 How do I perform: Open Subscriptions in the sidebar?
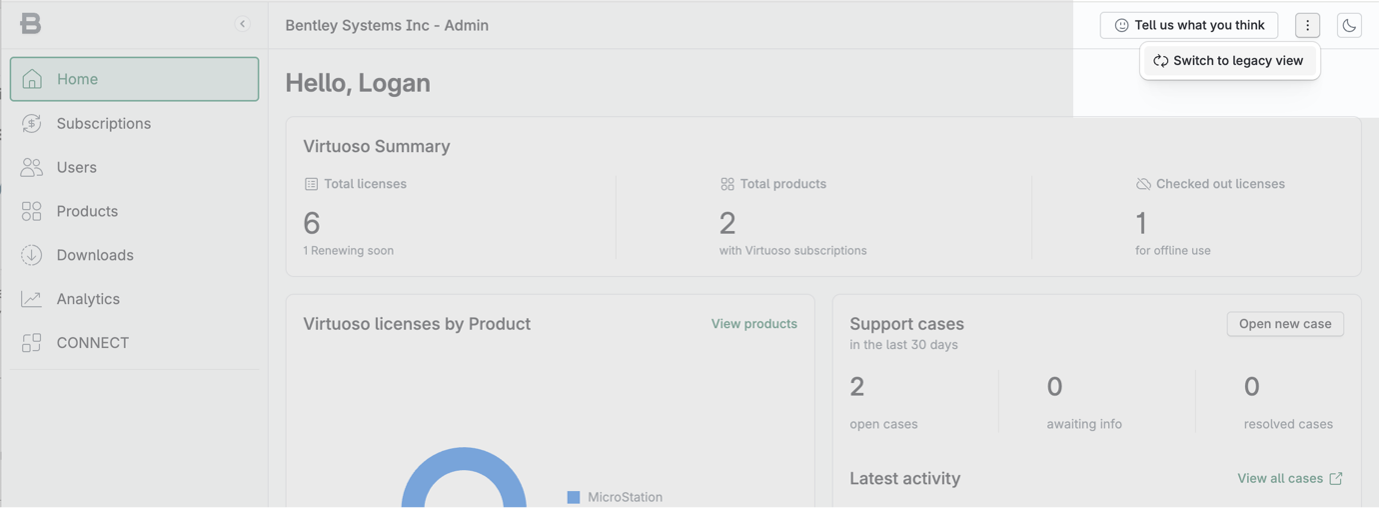coord(135,124)
